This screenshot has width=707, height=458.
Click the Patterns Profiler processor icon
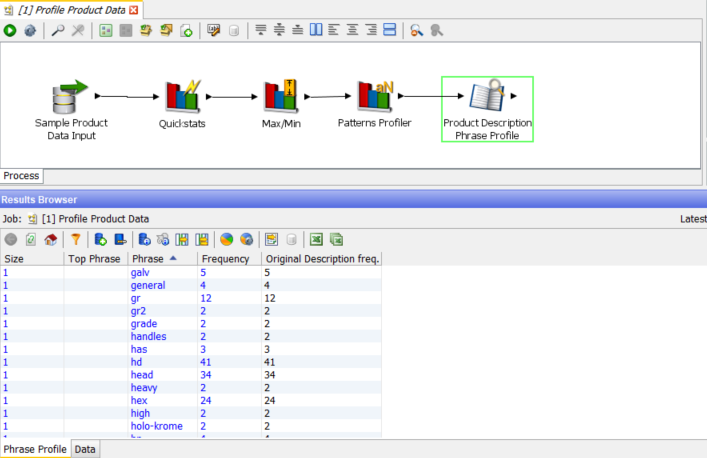pyautogui.click(x=376, y=96)
